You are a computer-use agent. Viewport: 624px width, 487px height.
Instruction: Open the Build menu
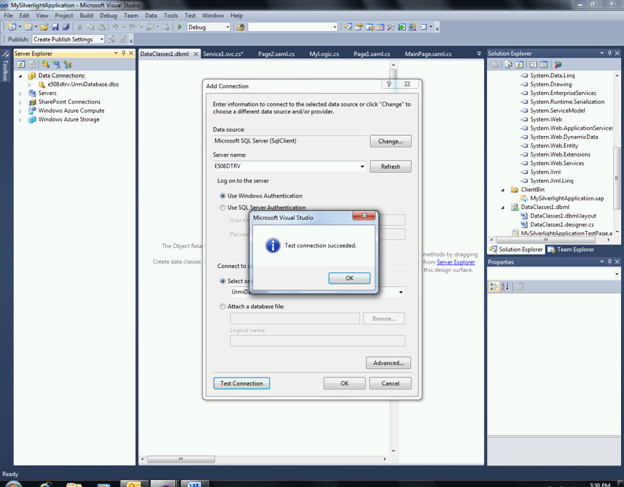(x=86, y=16)
